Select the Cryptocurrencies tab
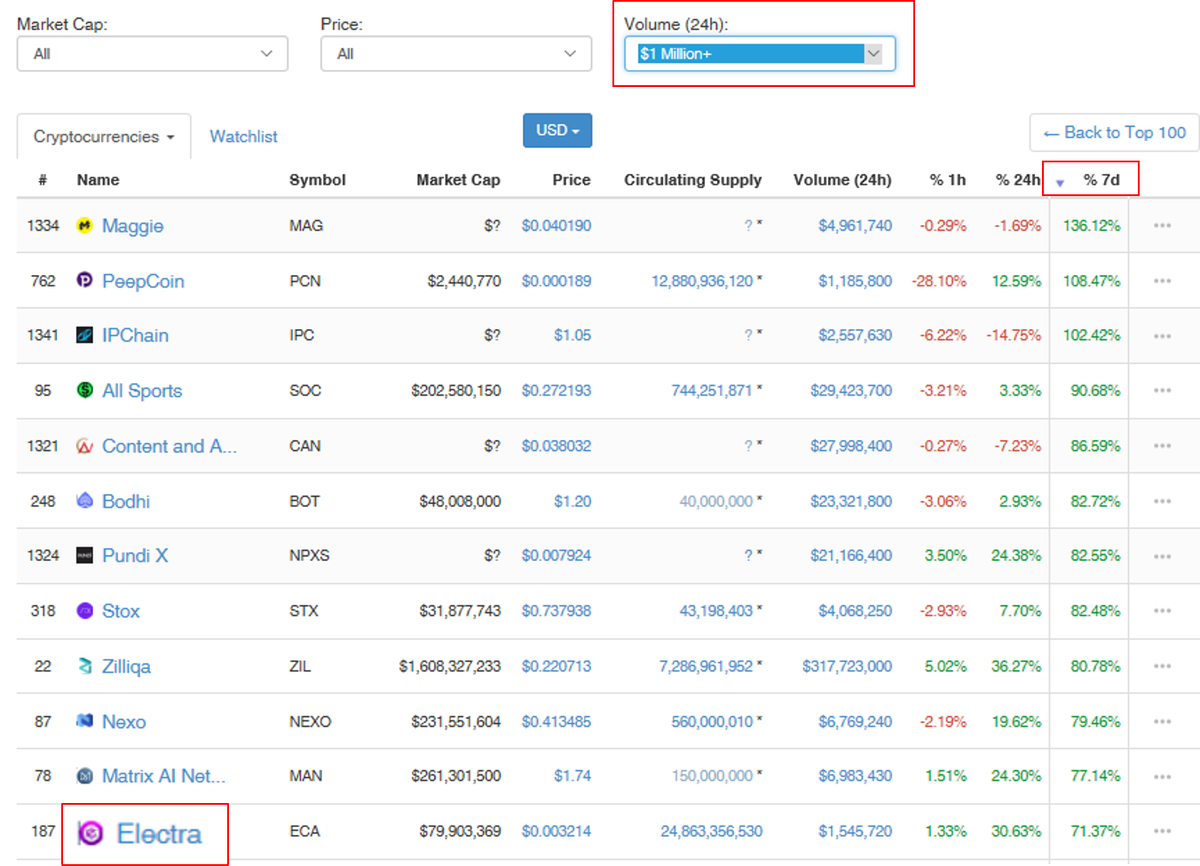This screenshot has height=866, width=1200. pos(104,137)
